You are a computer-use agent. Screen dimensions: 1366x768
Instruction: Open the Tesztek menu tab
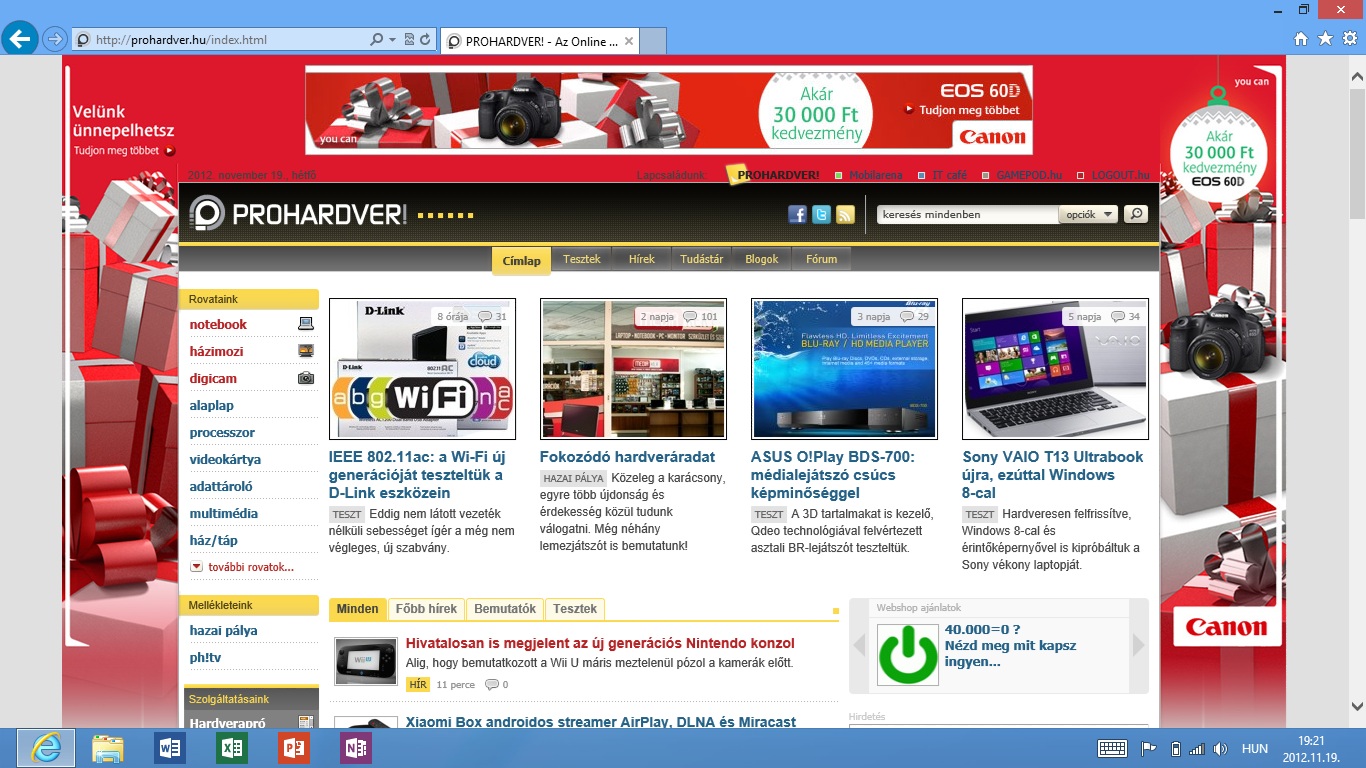tap(581, 259)
